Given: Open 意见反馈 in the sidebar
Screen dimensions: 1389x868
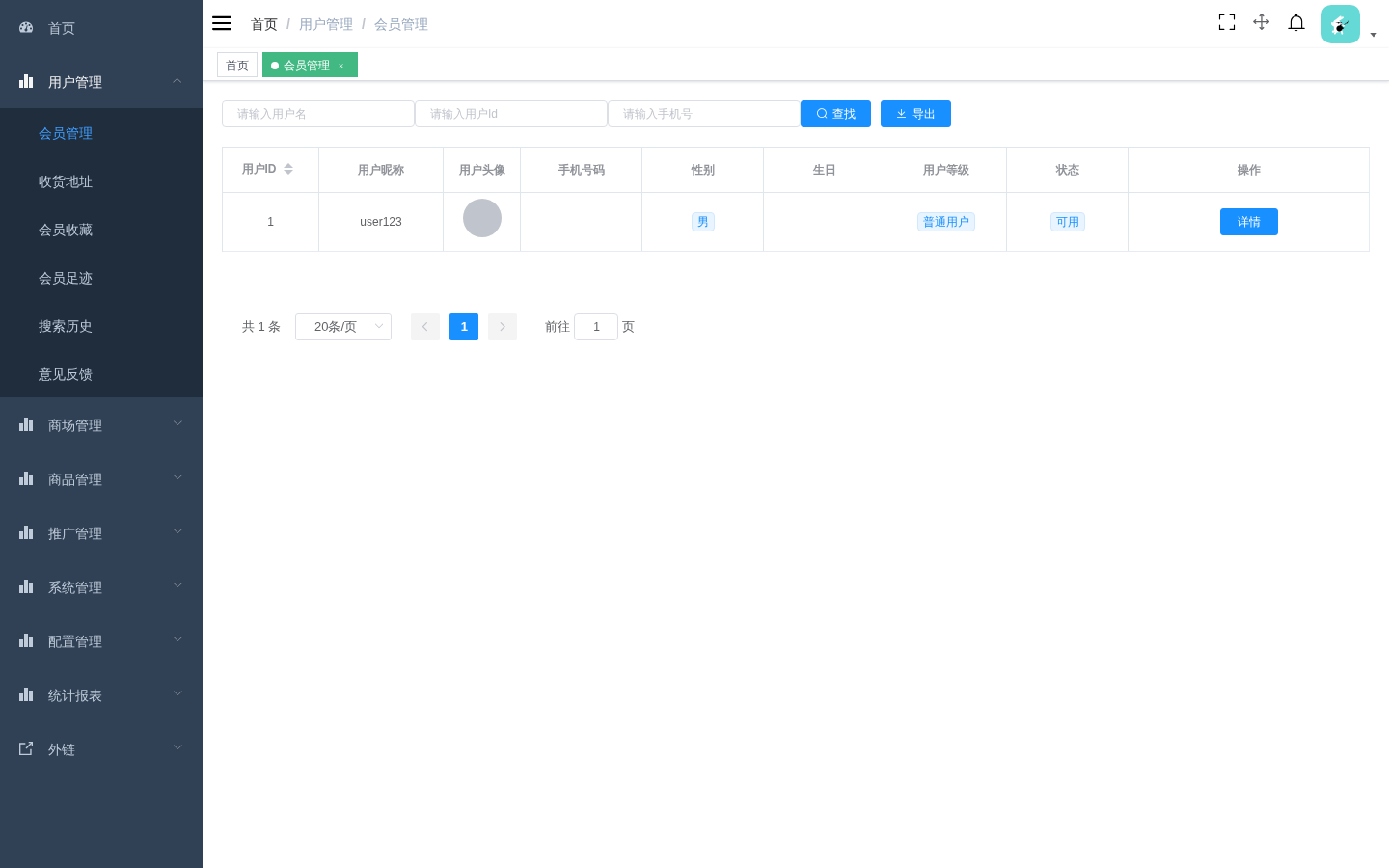Looking at the screenshot, I should tap(101, 374).
